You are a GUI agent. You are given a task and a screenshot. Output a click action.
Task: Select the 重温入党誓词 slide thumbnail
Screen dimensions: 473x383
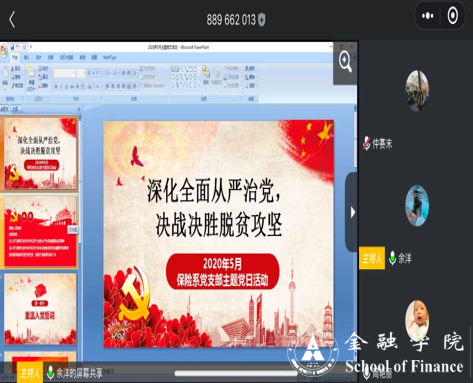click(40, 309)
